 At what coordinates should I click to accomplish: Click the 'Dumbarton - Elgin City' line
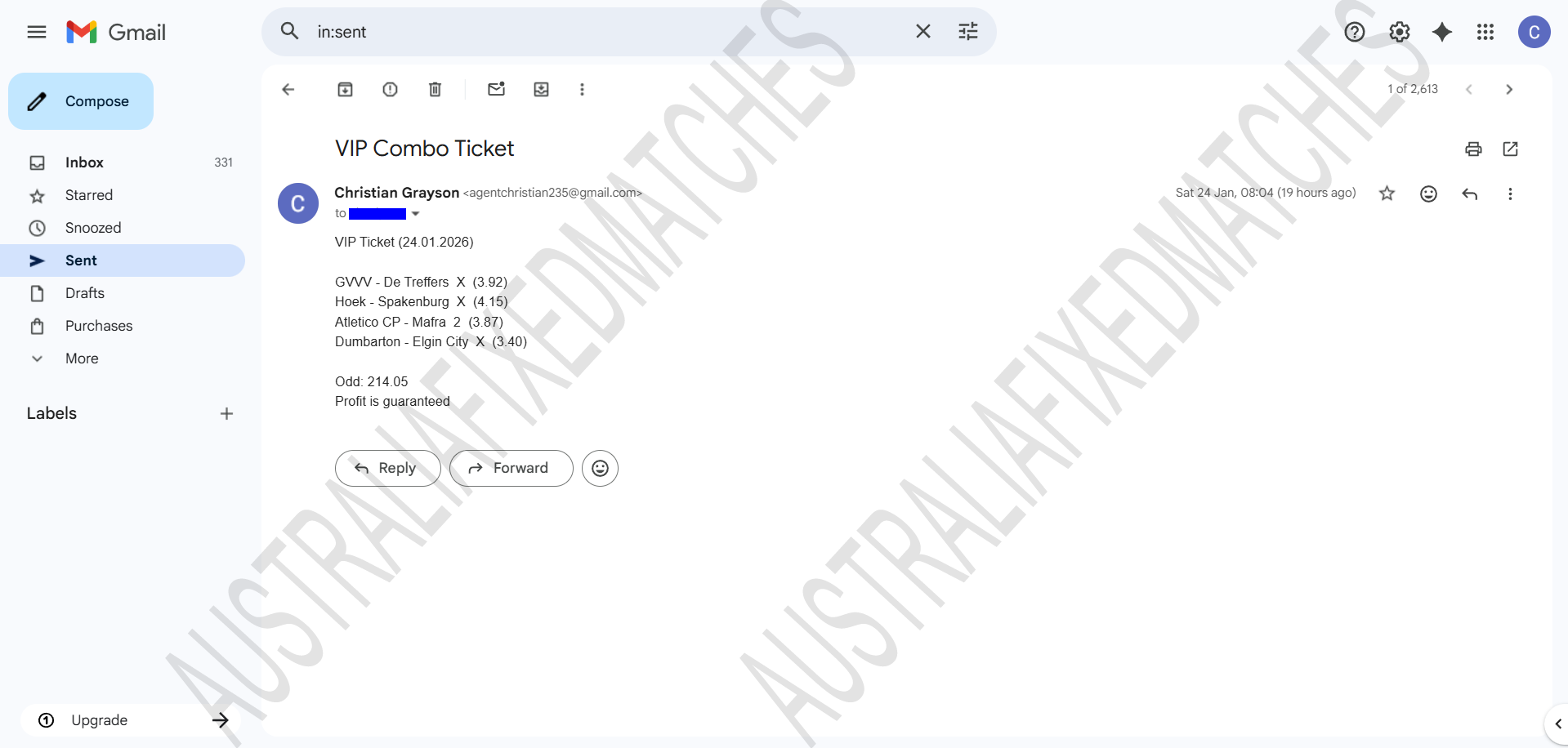pyautogui.click(x=431, y=341)
